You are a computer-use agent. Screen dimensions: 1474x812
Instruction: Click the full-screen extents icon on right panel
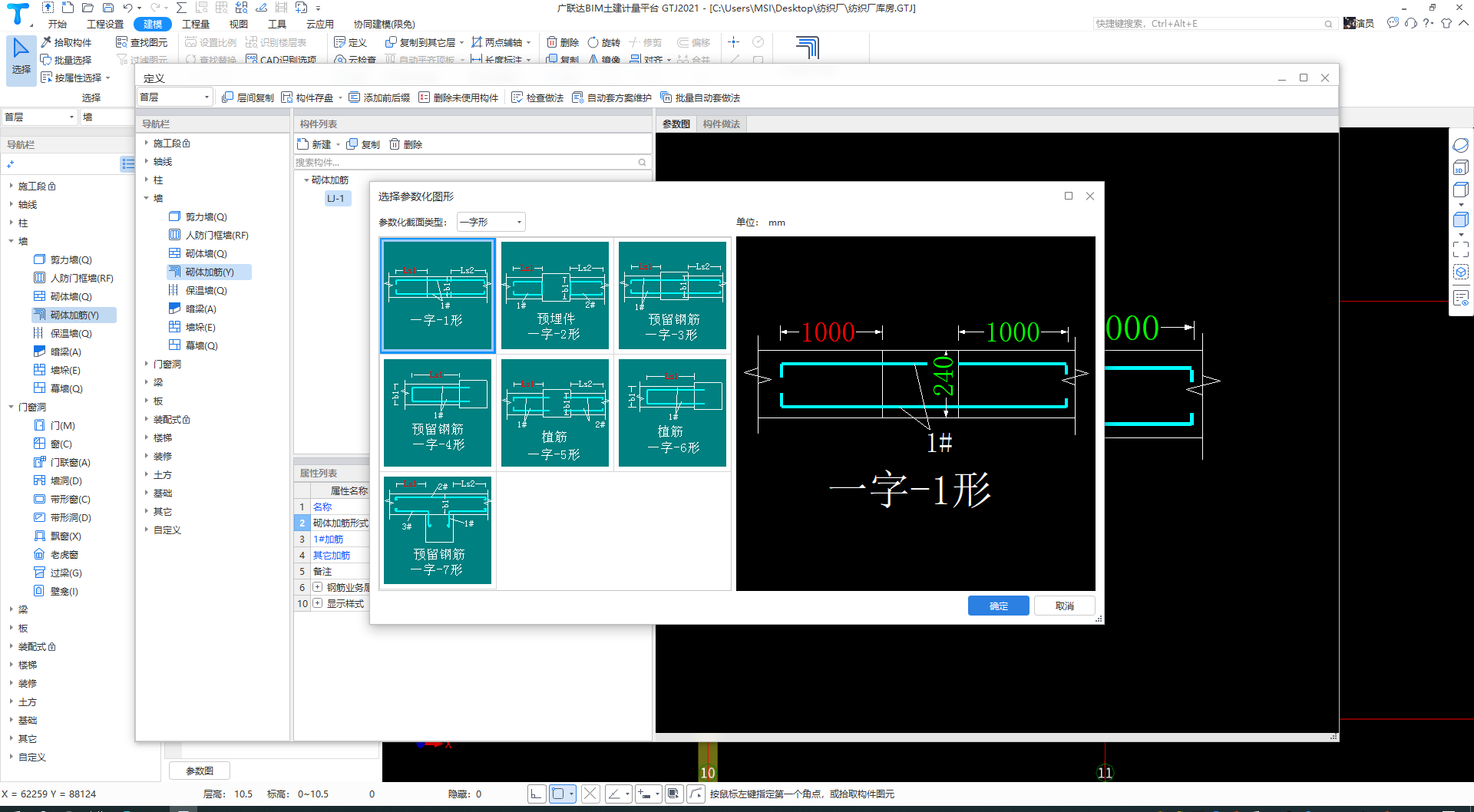[1461, 249]
